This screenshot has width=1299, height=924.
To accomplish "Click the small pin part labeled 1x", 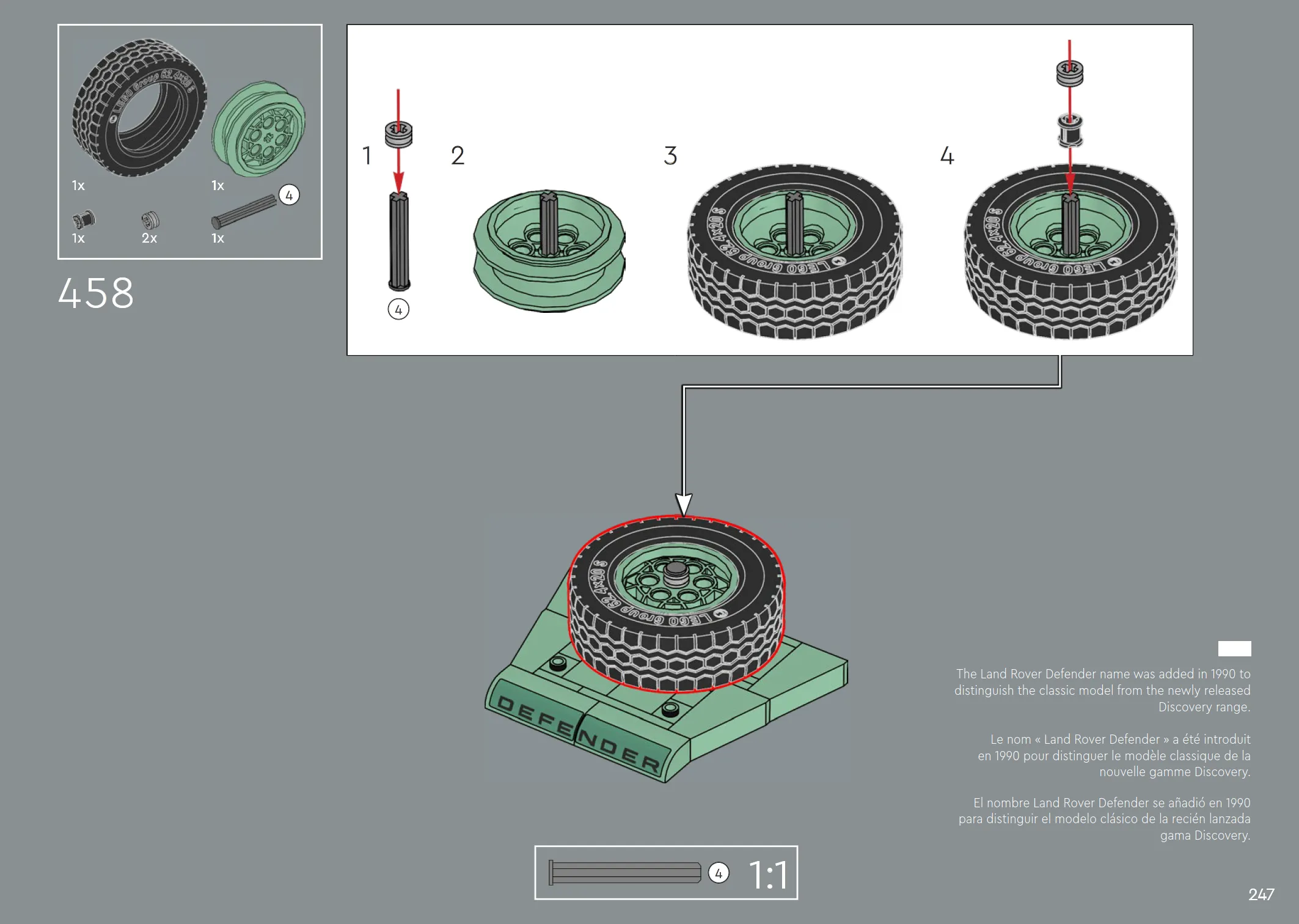I will [x=84, y=219].
